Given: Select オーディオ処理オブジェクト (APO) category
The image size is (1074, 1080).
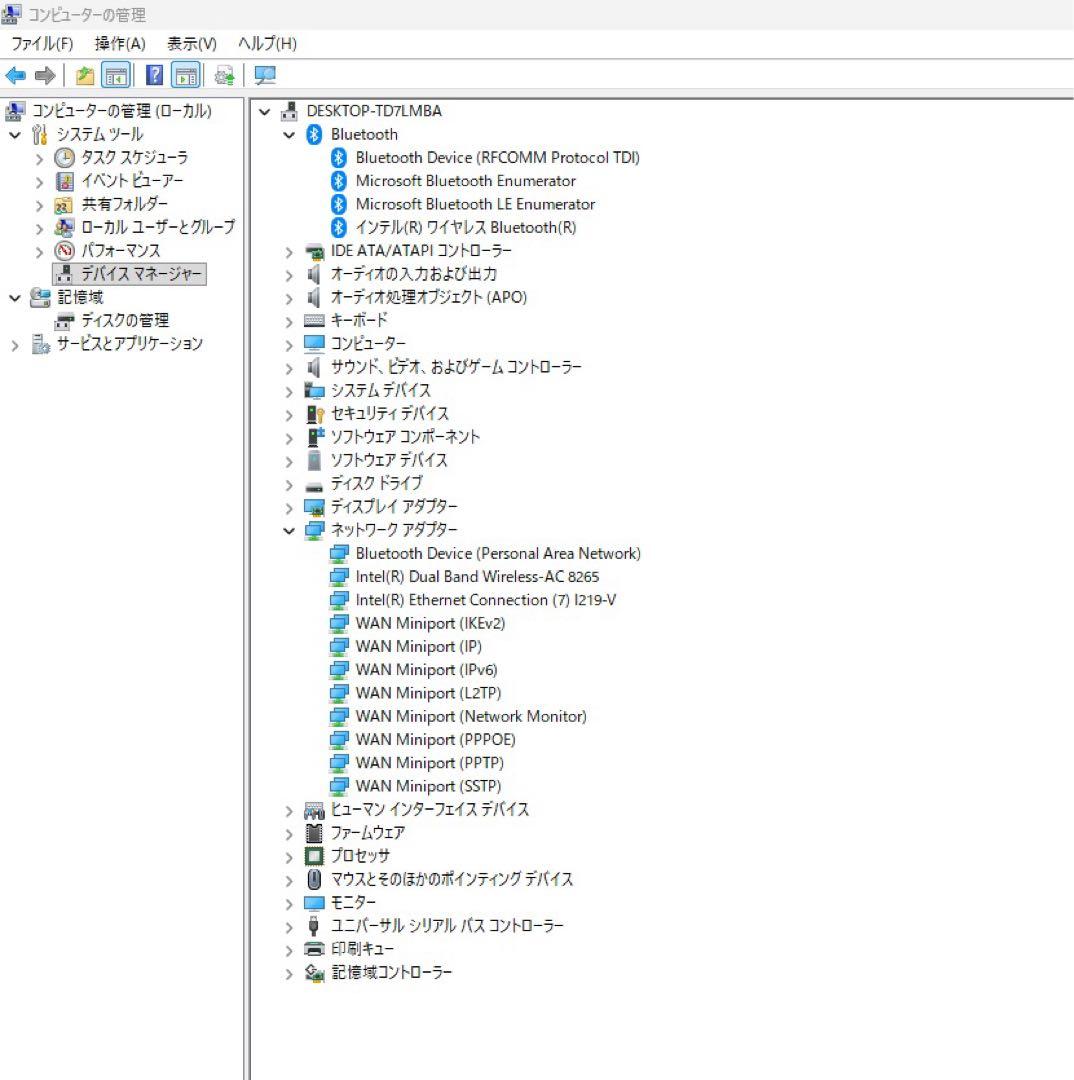Looking at the screenshot, I should point(428,298).
